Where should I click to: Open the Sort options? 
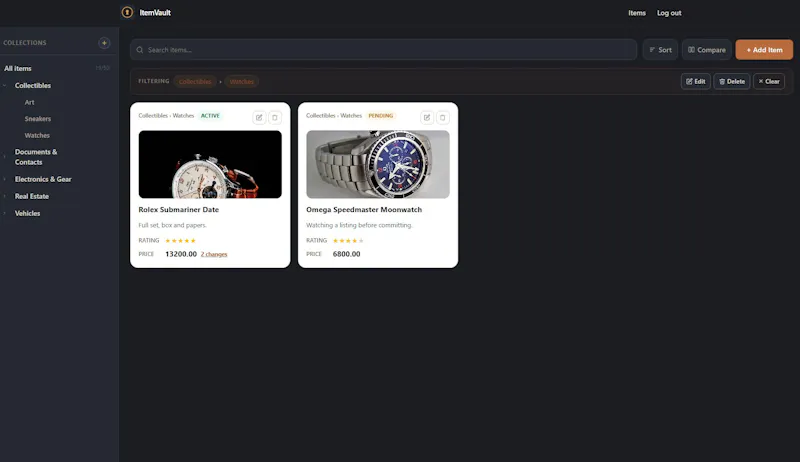[660, 50]
